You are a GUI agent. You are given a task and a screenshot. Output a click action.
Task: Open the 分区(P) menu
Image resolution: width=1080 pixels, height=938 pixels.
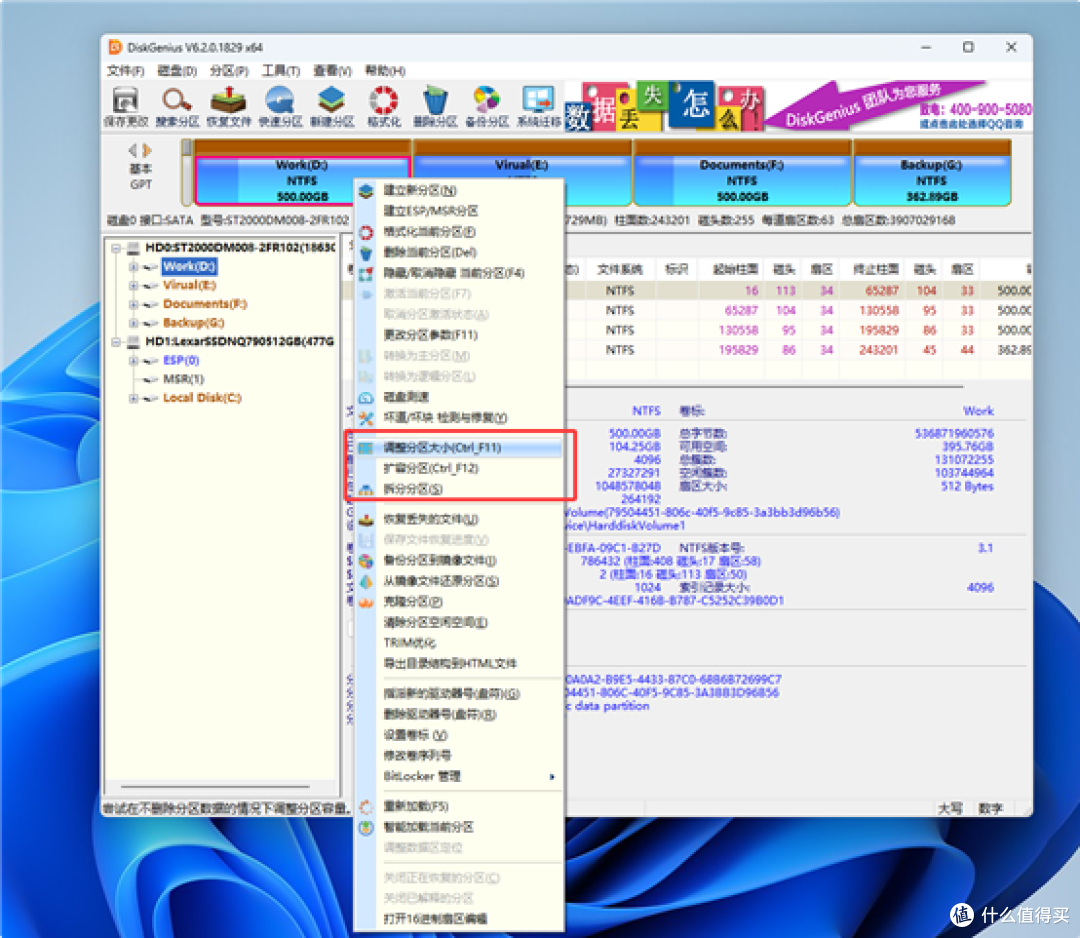[229, 71]
